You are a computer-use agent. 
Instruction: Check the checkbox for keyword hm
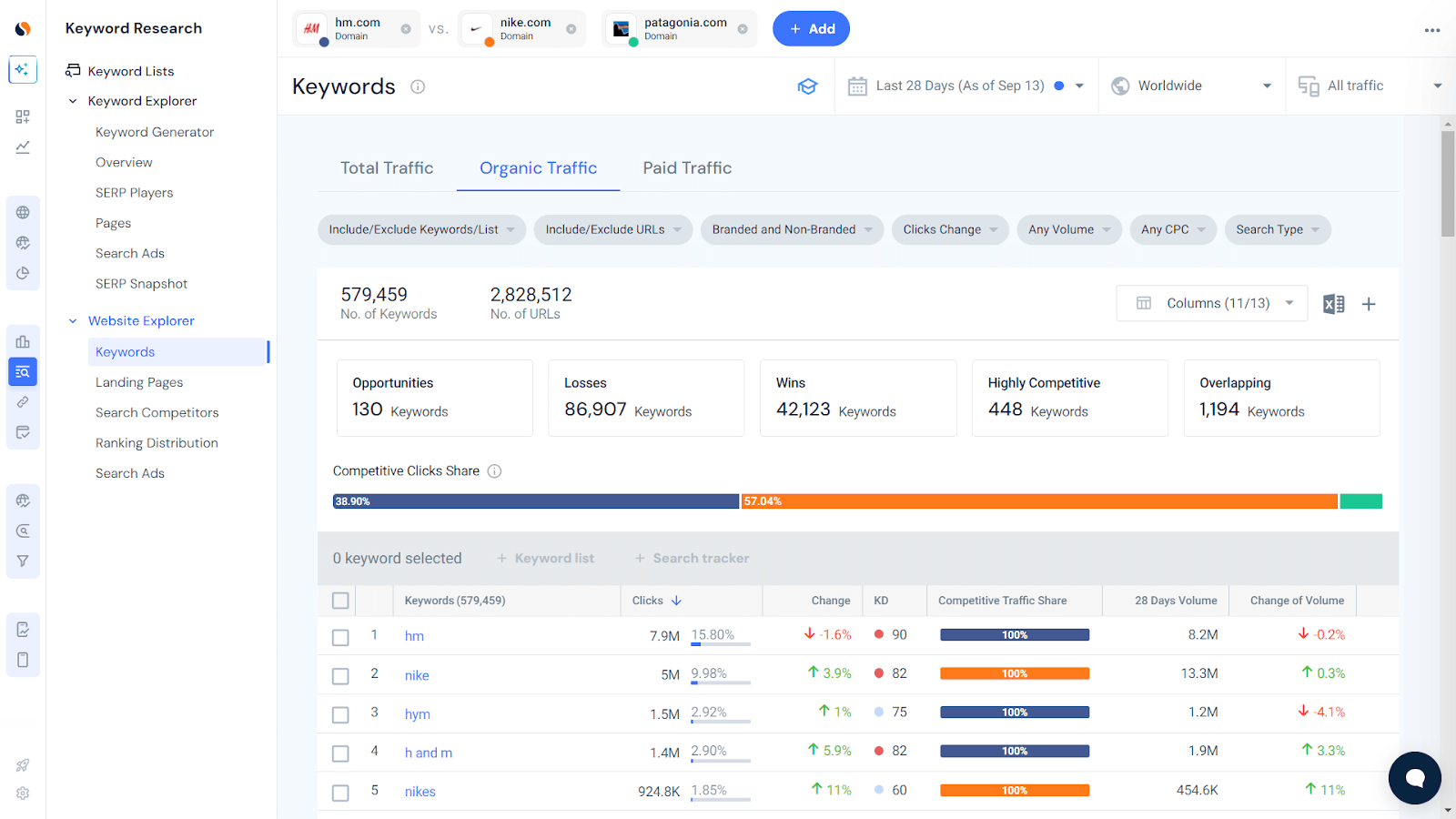(x=340, y=637)
